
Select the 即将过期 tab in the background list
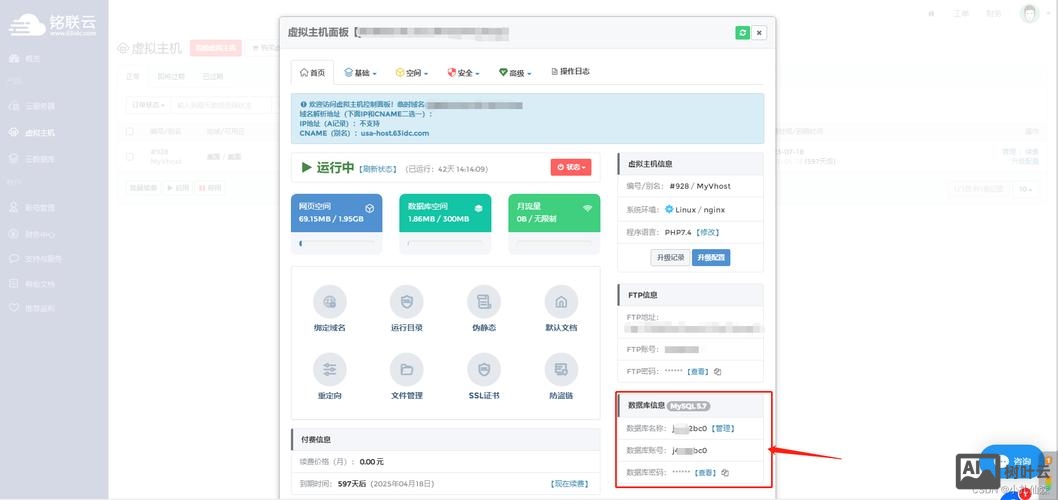(171, 76)
